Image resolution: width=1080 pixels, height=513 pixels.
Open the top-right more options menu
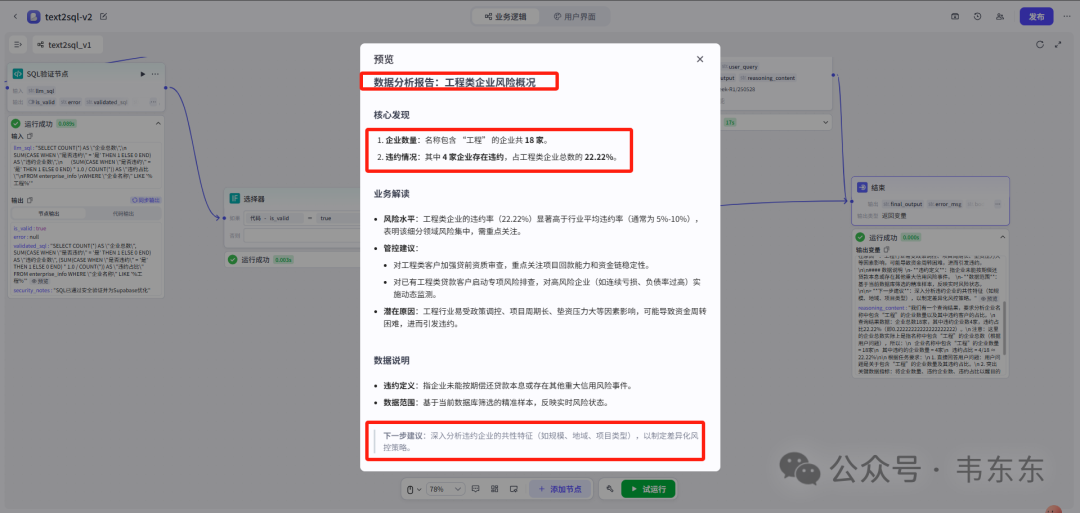pos(1066,17)
